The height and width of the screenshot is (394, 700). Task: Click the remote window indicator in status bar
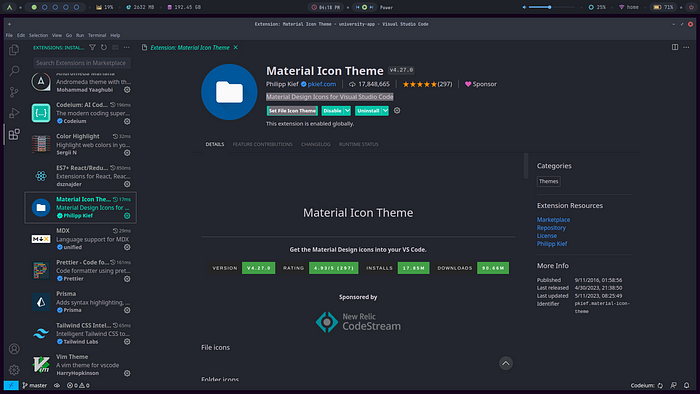pos(11,385)
